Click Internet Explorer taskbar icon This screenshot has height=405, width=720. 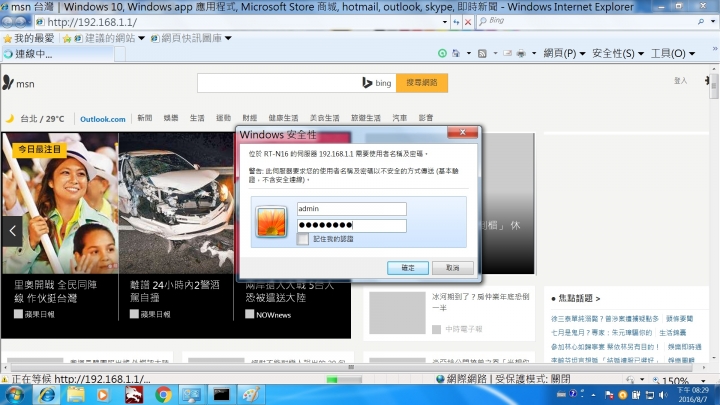(47, 395)
